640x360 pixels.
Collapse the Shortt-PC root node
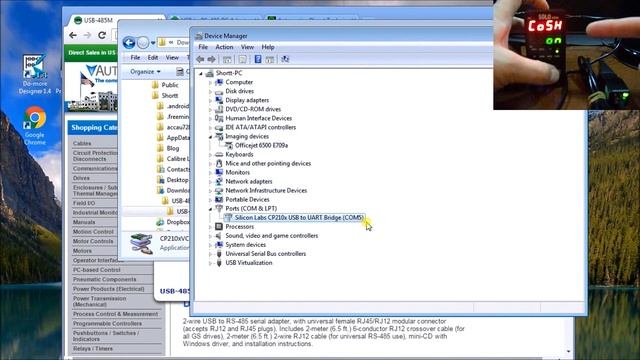[201, 73]
